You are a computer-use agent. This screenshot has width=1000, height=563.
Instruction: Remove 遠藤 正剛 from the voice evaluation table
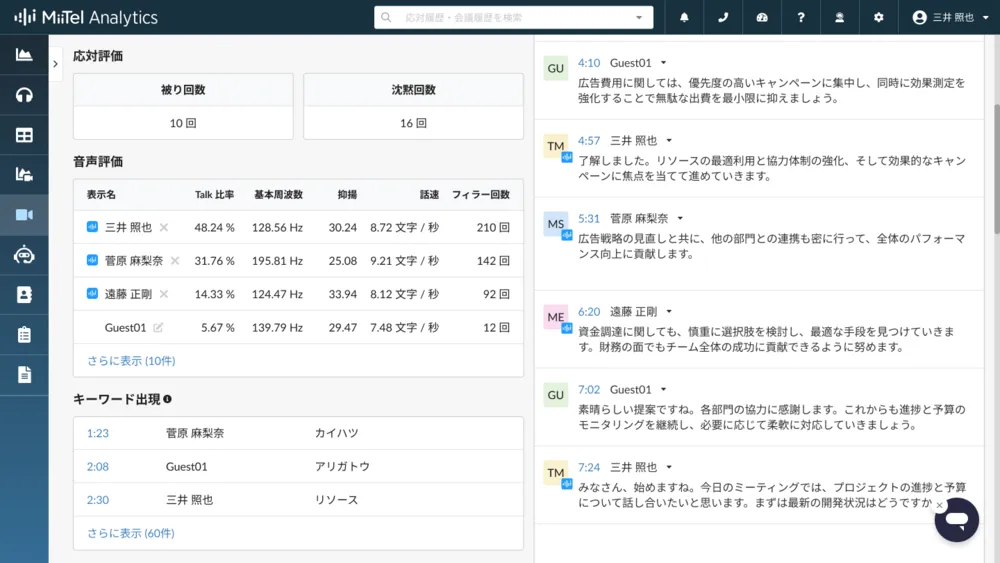click(x=164, y=294)
